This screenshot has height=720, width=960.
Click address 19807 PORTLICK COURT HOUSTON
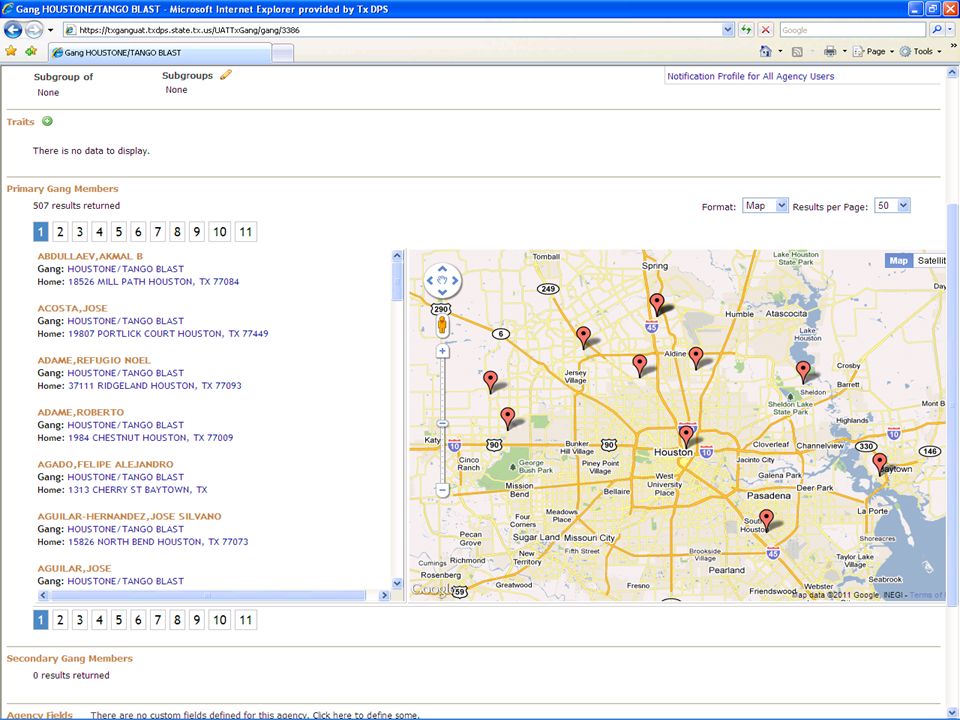[168, 334]
